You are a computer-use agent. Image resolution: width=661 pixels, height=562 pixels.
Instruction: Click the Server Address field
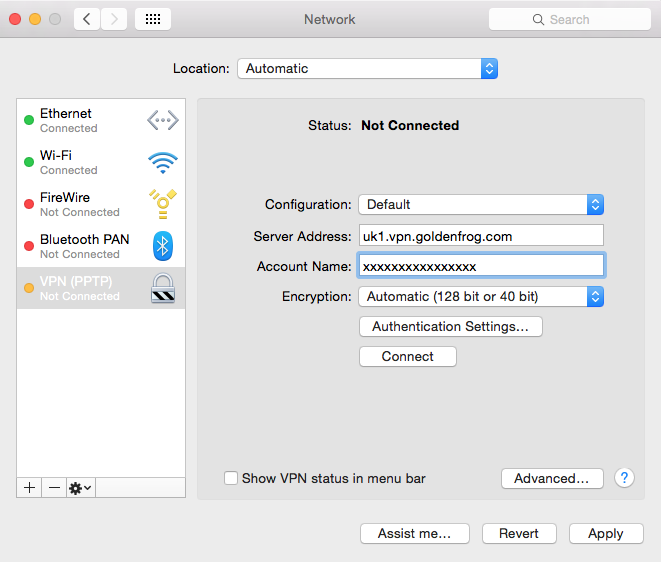(x=481, y=235)
